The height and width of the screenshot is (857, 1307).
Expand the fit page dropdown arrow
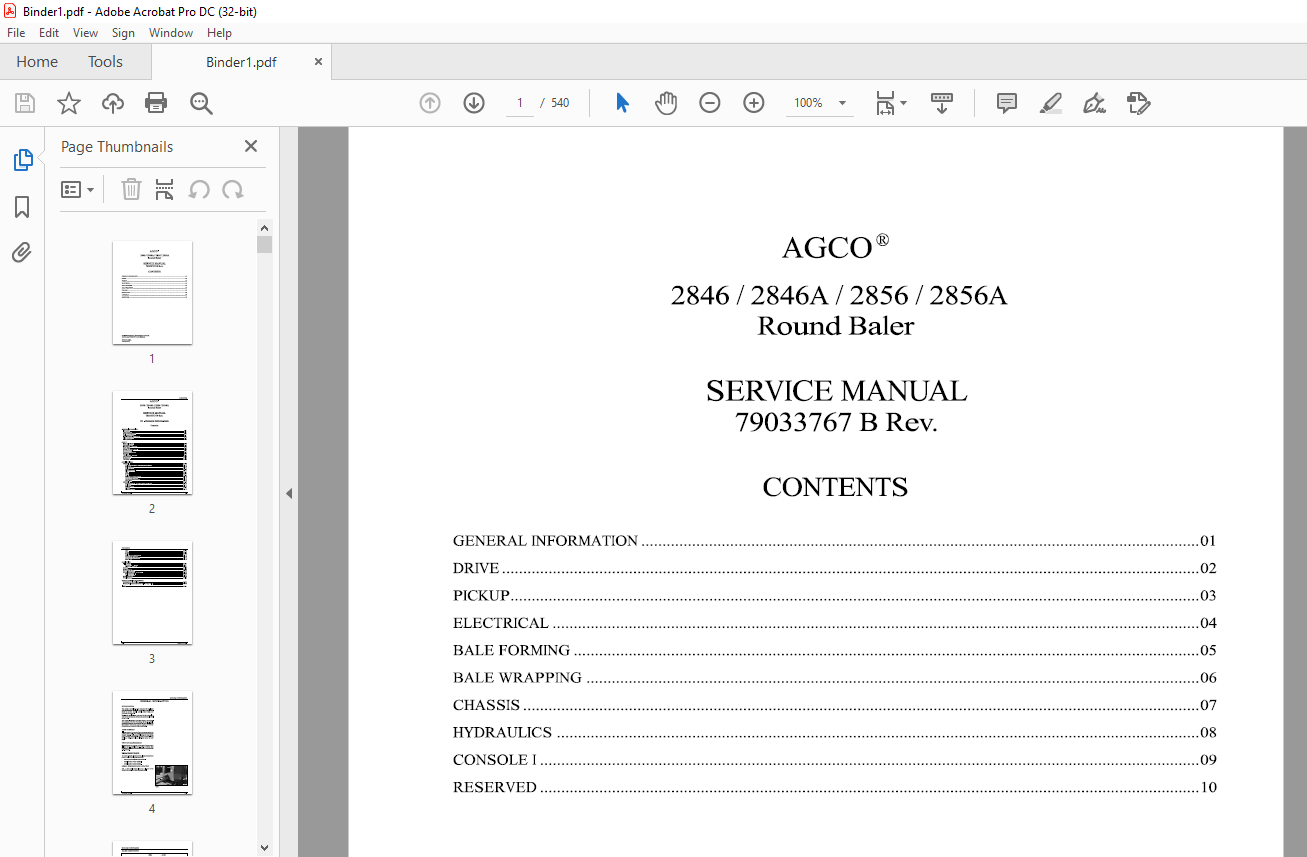point(904,103)
